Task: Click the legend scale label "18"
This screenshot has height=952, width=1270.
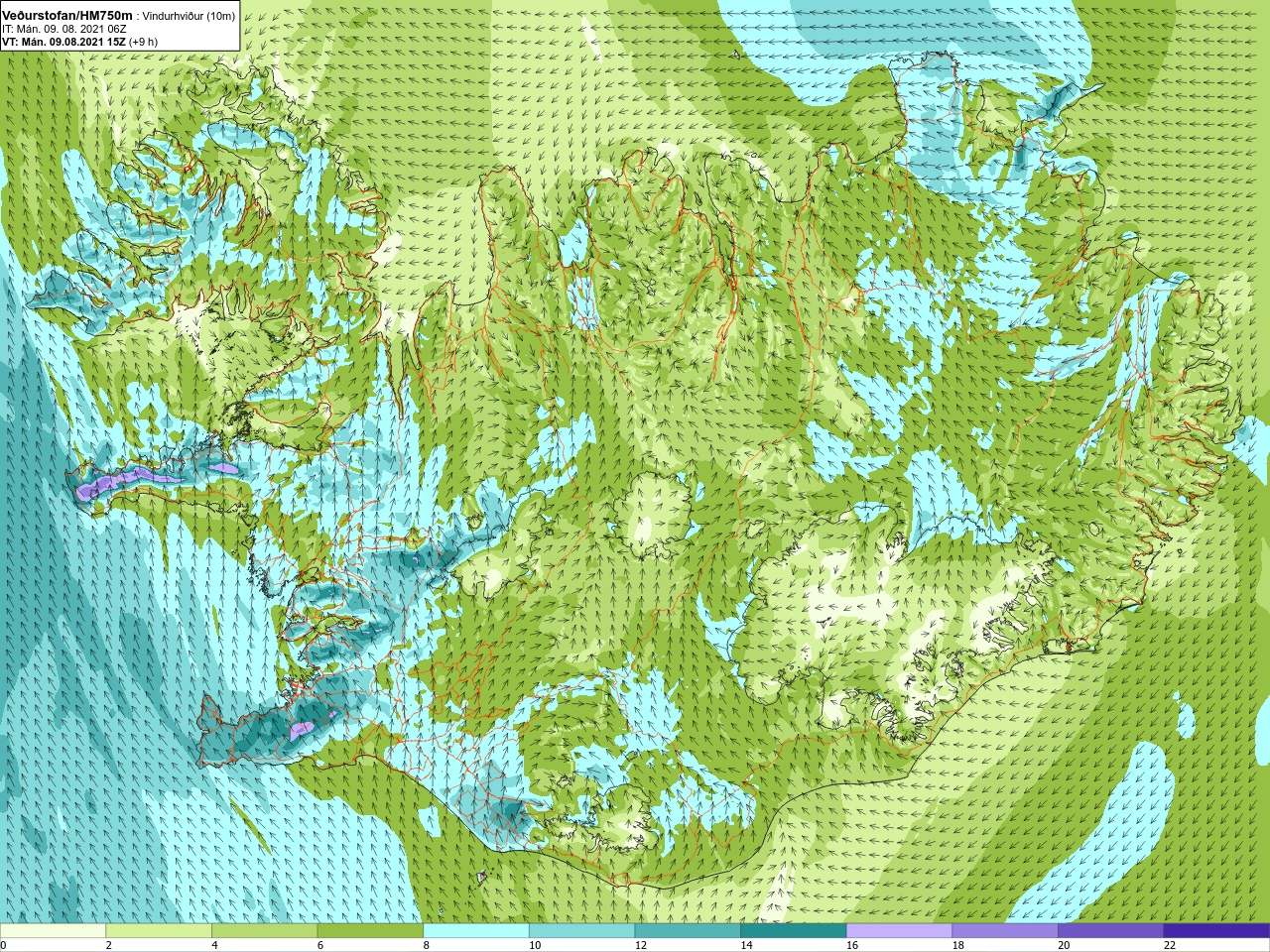Action: [x=958, y=945]
